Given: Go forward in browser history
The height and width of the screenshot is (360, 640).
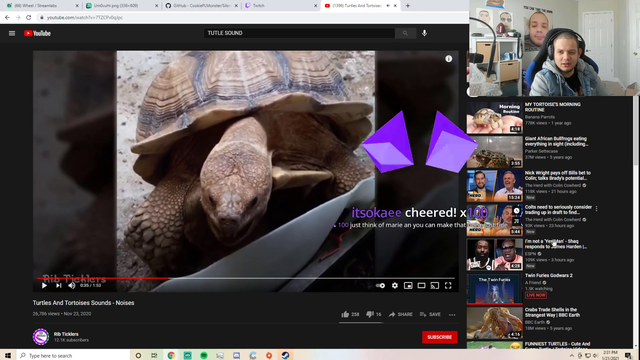Looking at the screenshot, I should [18, 18].
